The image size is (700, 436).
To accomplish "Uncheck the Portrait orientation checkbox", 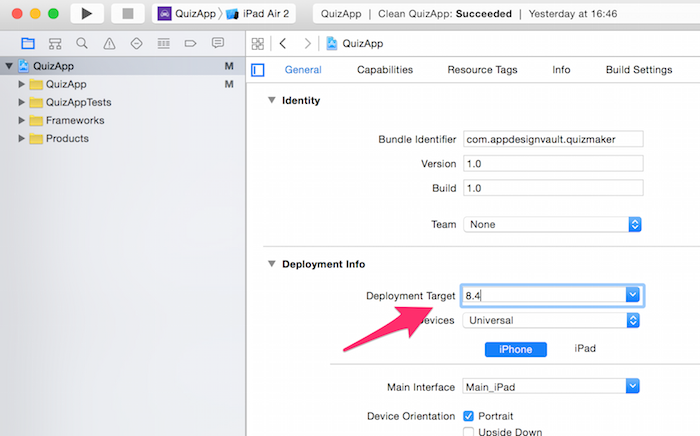I will click(468, 416).
